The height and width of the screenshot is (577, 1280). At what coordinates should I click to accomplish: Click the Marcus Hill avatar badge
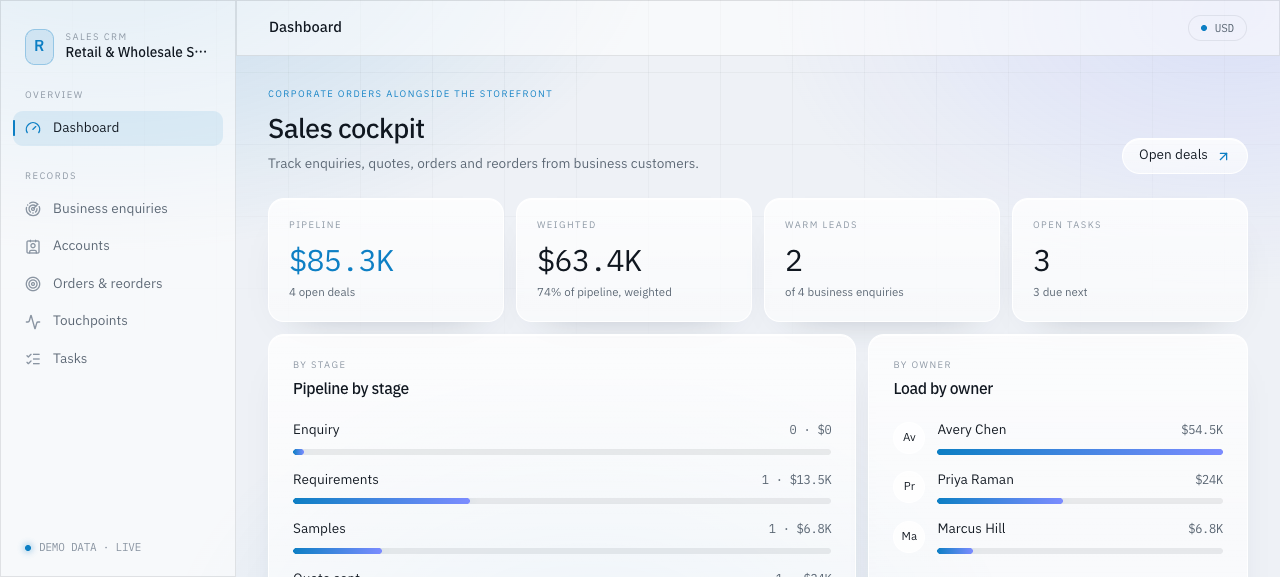click(x=909, y=536)
